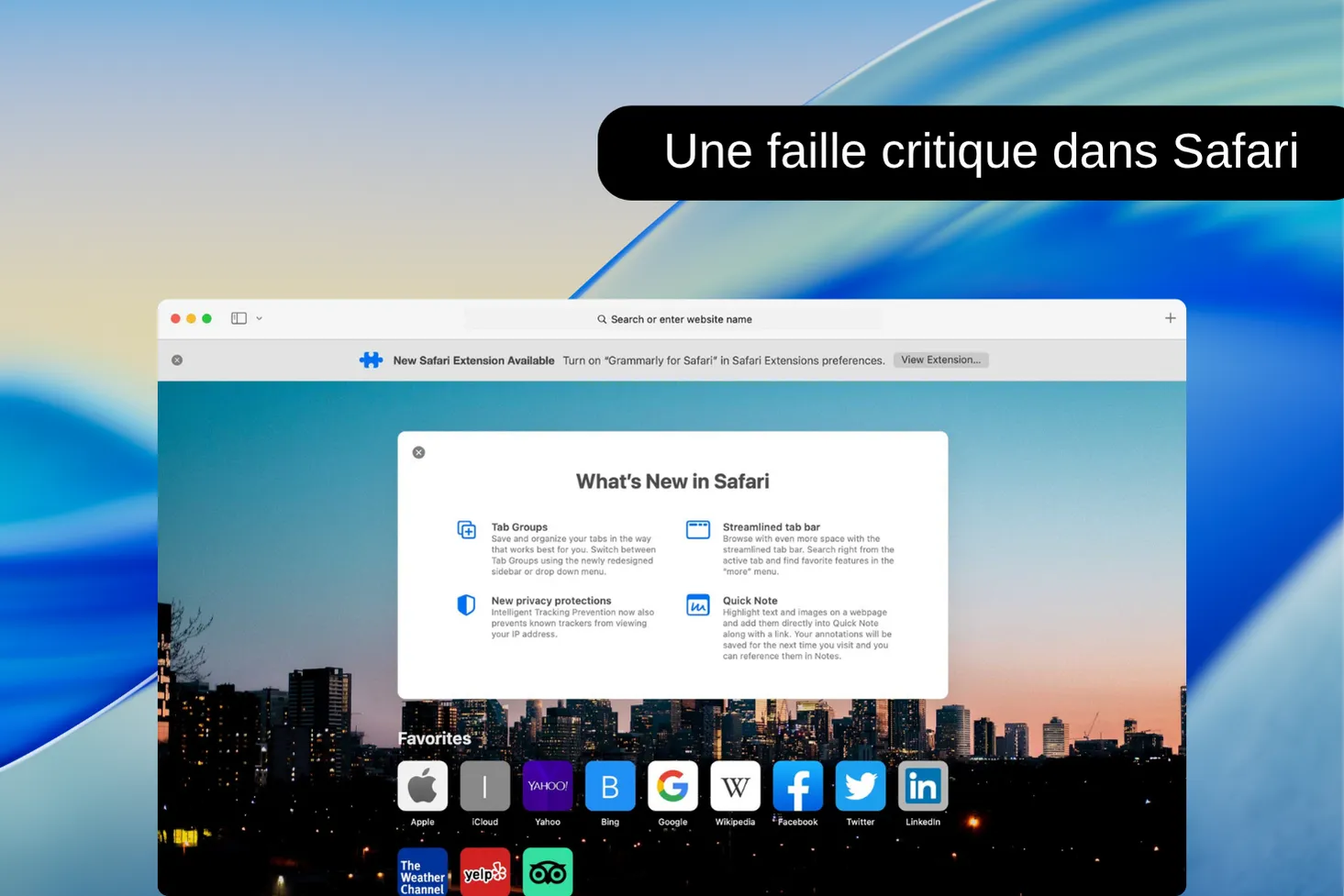Click the Turn on Grammarly for Safari message
The height and width of the screenshot is (896, 1344).
click(724, 360)
